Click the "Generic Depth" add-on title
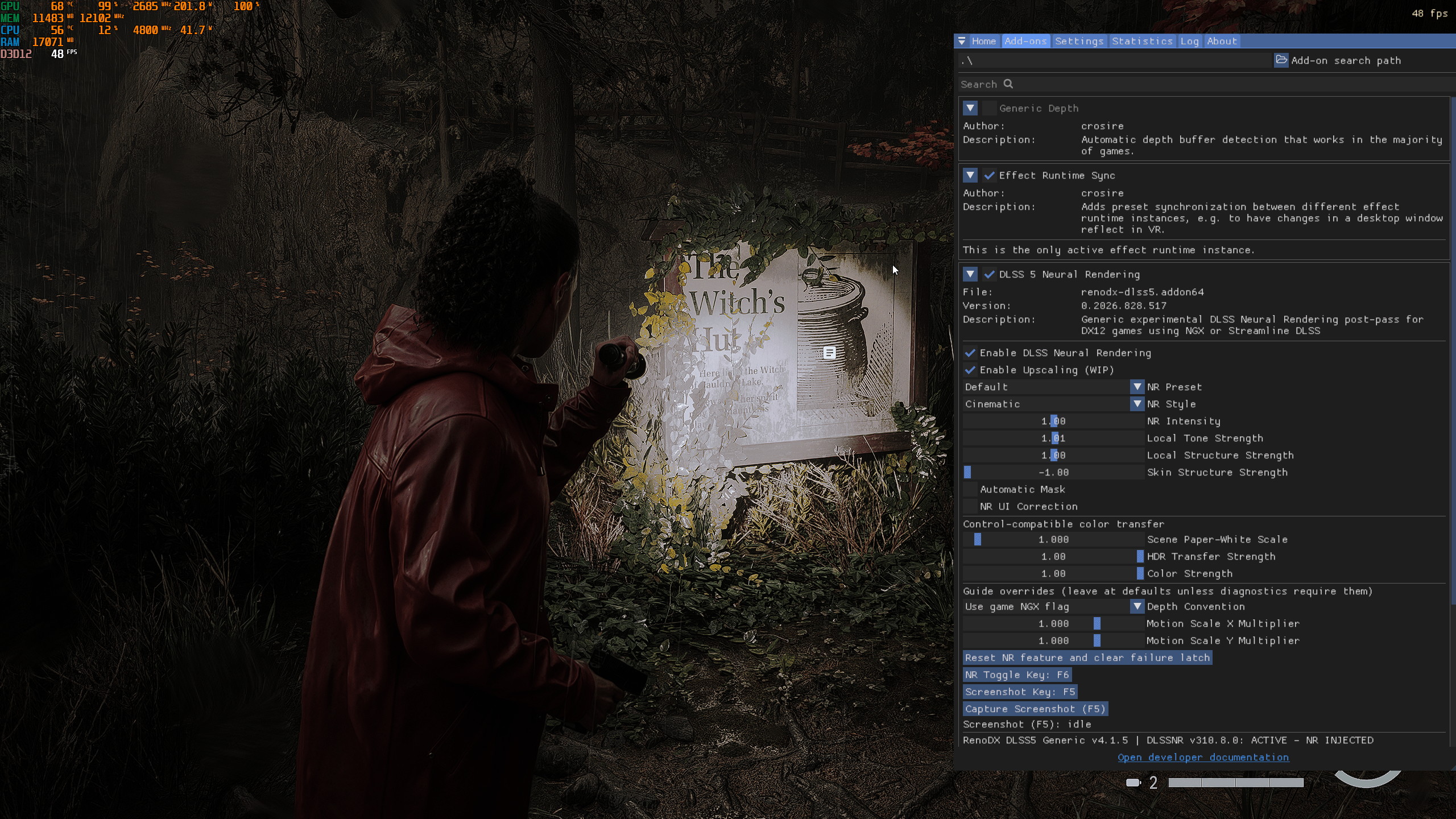Image resolution: width=1456 pixels, height=819 pixels. coord(1039,108)
